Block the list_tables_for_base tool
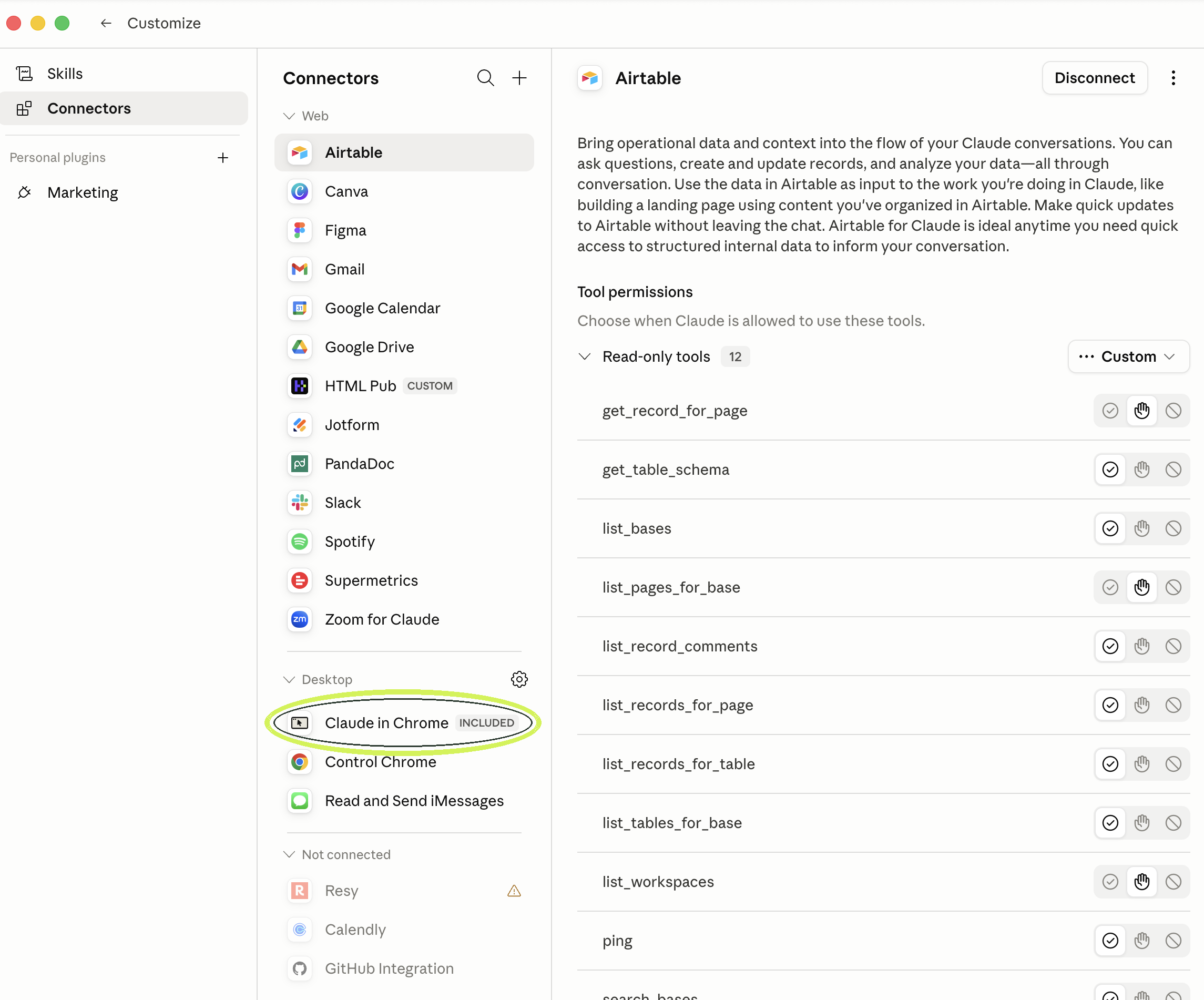 pyautogui.click(x=1173, y=823)
